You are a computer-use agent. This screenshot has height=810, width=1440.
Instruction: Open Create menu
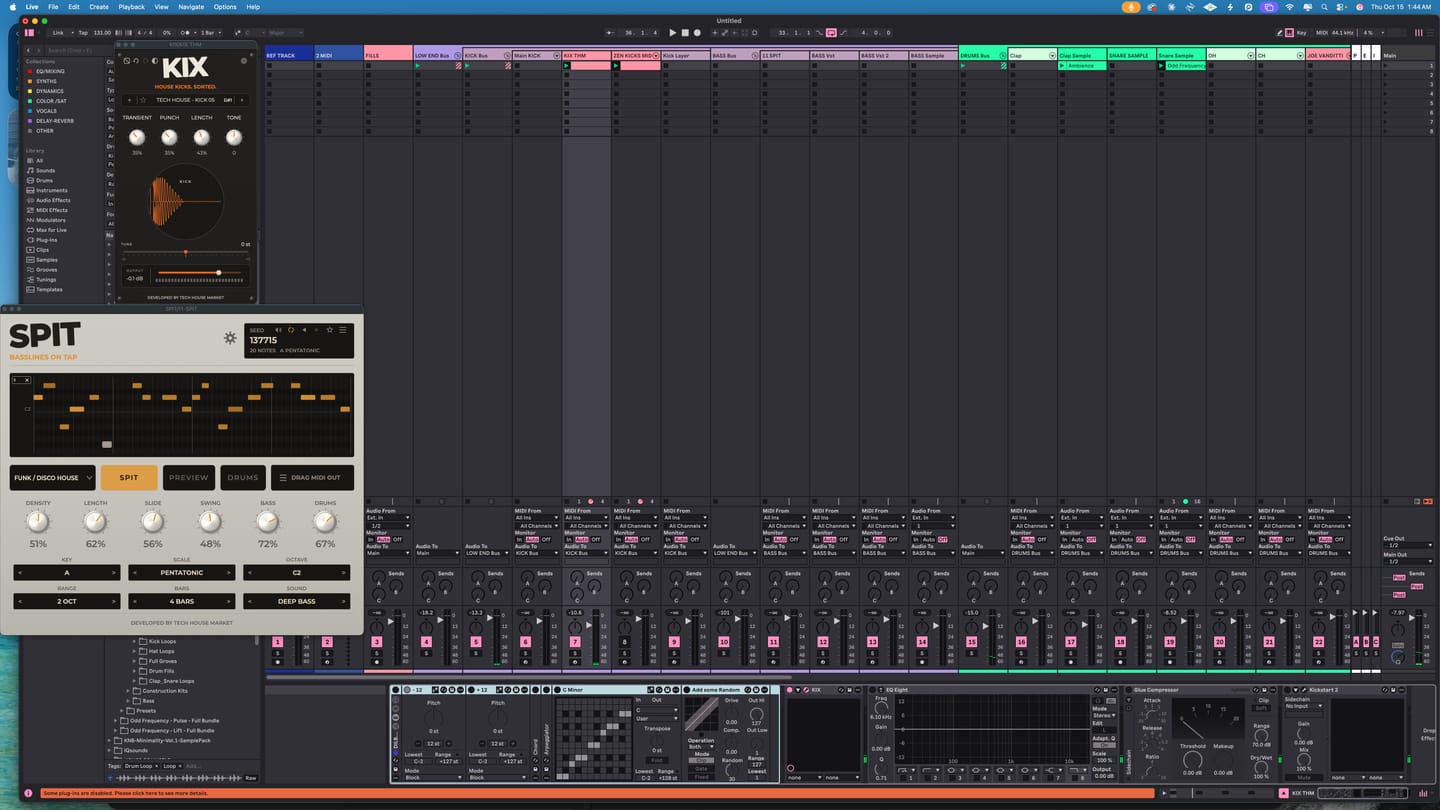pyautogui.click(x=99, y=6)
